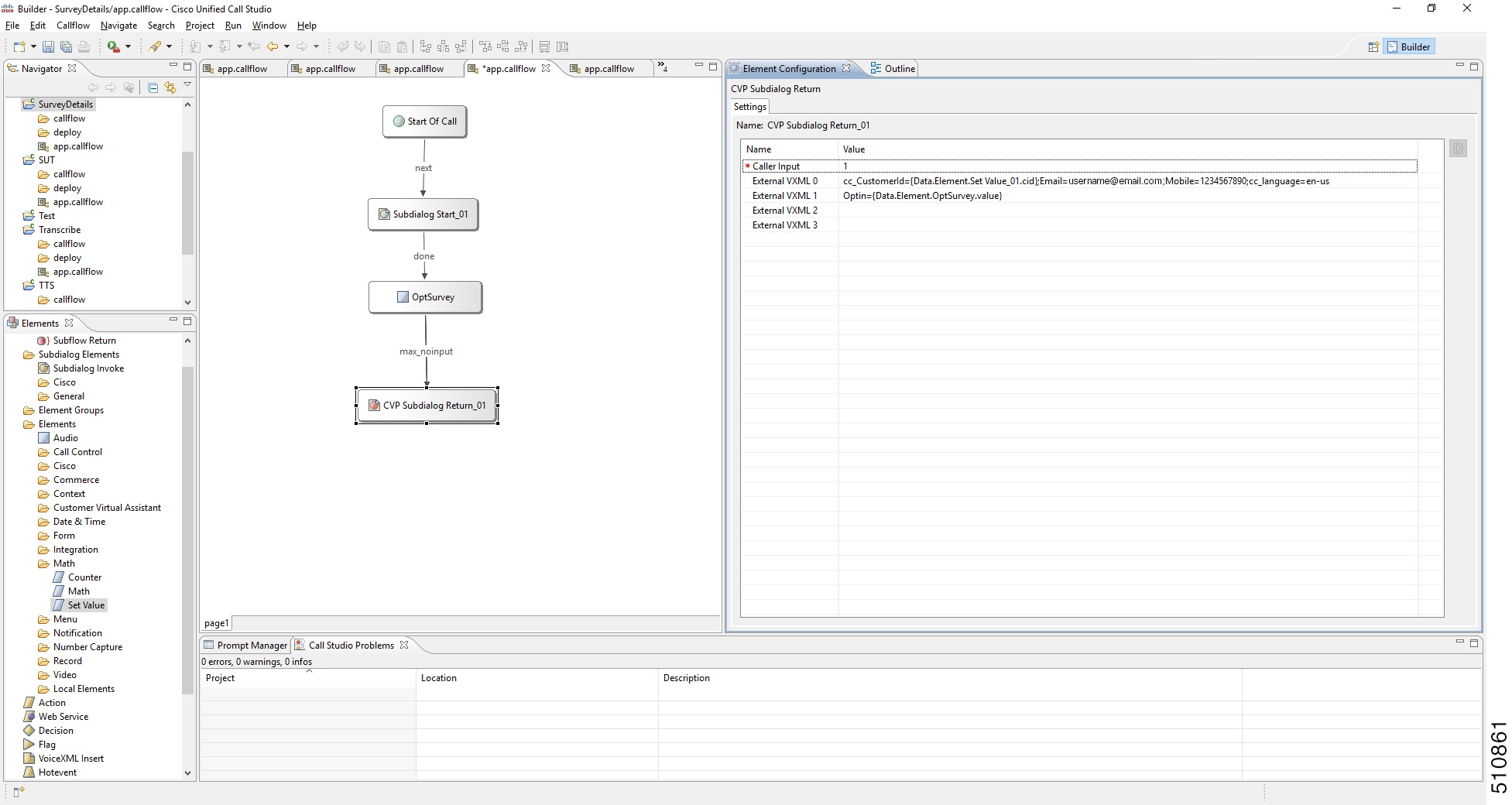1512x805 pixels.
Task: Click the Last Edit Location toolbar icon
Action: coord(253,46)
